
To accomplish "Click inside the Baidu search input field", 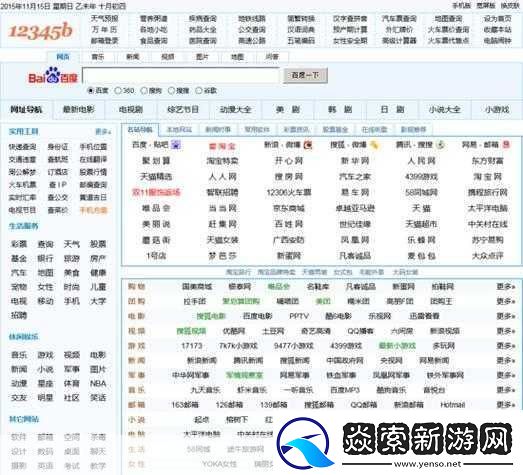I will (x=180, y=75).
